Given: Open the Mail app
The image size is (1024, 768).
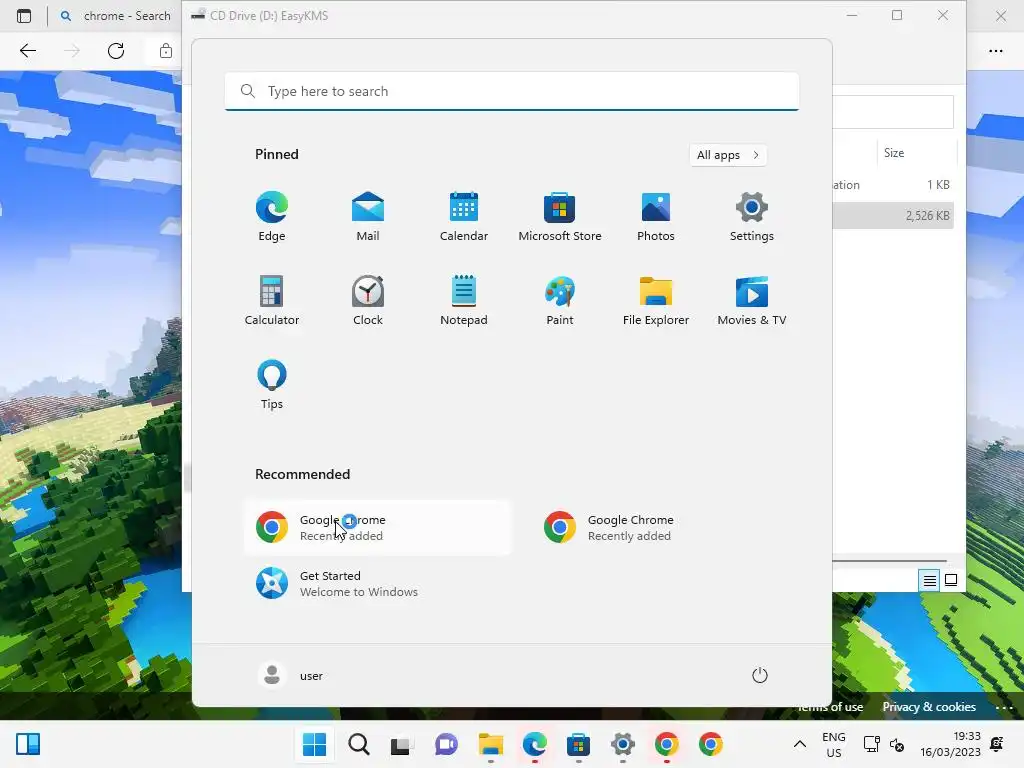Looking at the screenshot, I should pos(368,216).
